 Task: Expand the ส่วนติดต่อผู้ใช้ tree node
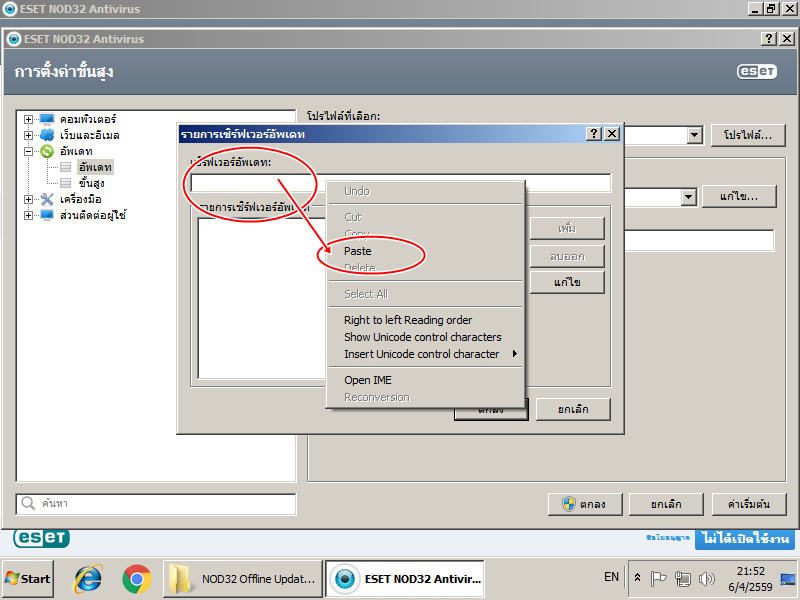pyautogui.click(x=29, y=215)
